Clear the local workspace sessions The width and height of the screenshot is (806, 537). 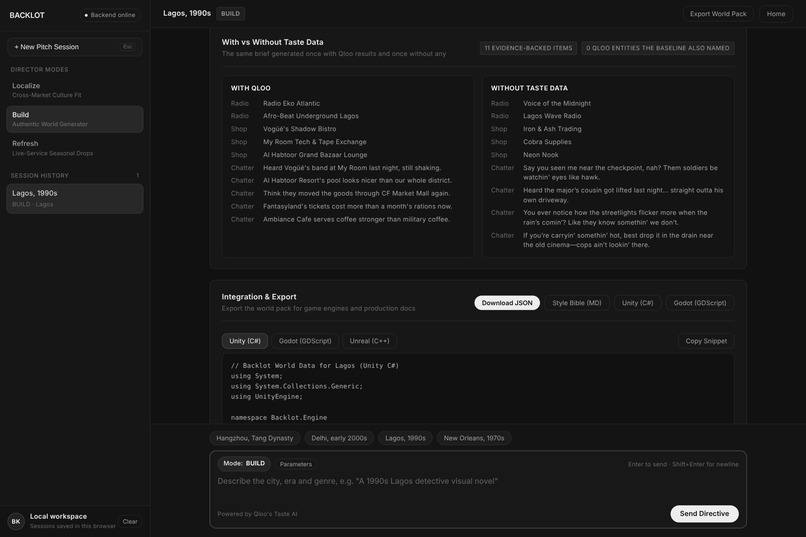(130, 522)
